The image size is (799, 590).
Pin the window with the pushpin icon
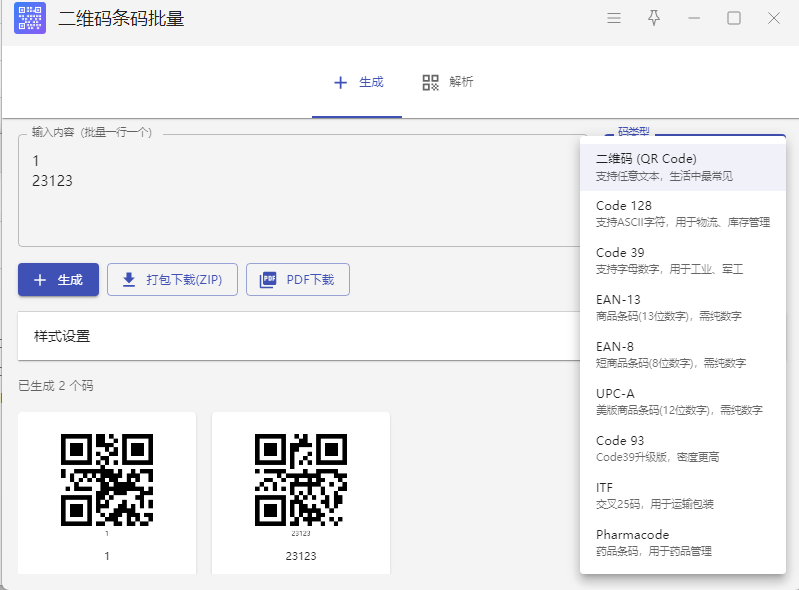tap(654, 18)
